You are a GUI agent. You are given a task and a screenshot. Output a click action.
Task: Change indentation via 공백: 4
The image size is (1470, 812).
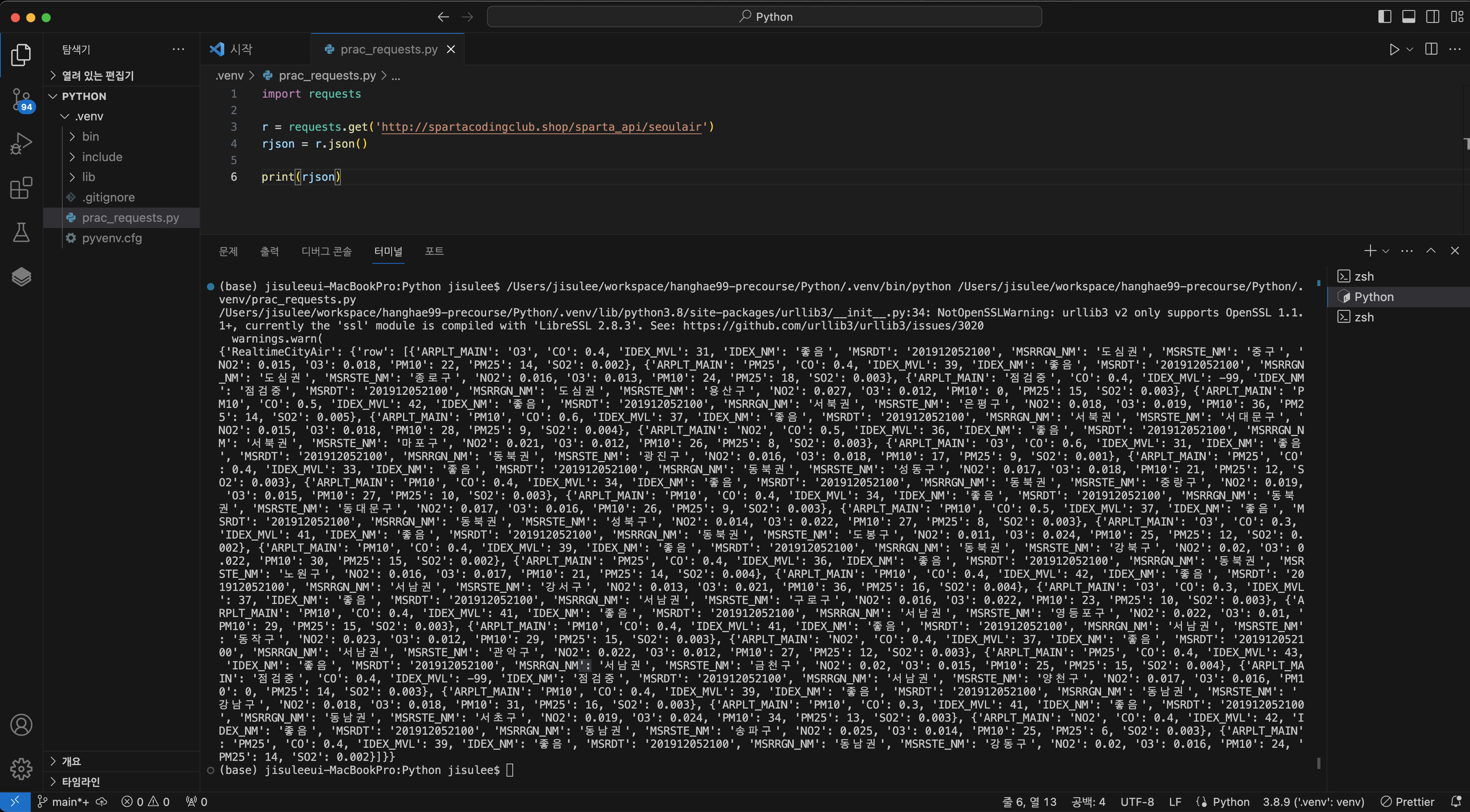[x=1088, y=802]
